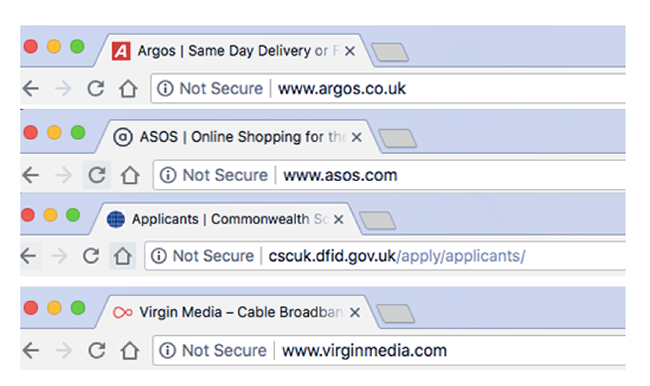Screen dimensions: 650x386
Task: Click the www.virginmedia.com address field
Action: [x=390, y=351]
